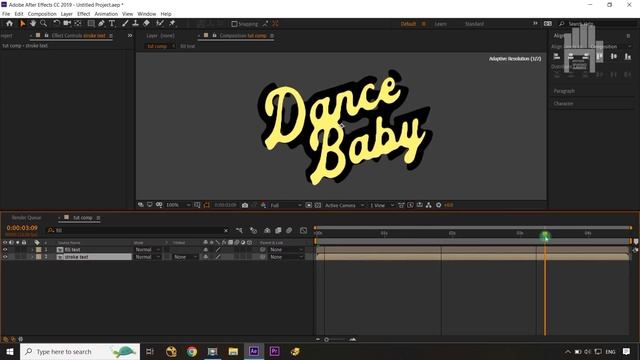Expand the fill text layer properties

32,249
